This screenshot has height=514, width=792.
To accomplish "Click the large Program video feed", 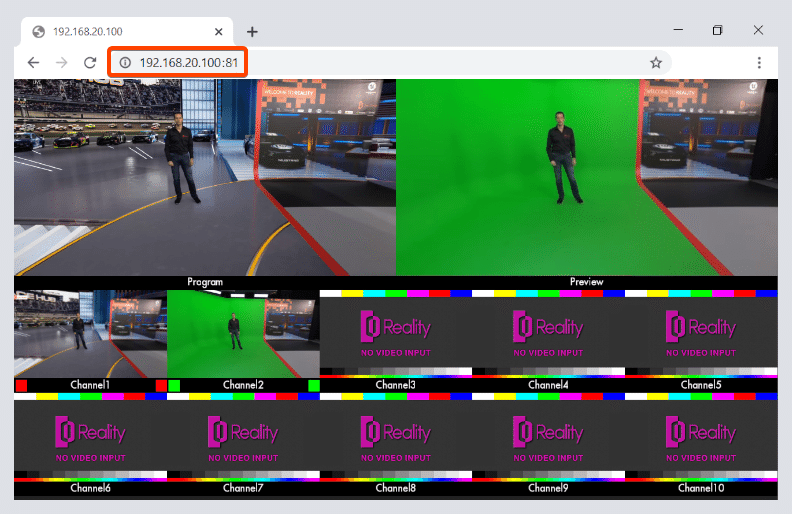I will coord(205,177).
